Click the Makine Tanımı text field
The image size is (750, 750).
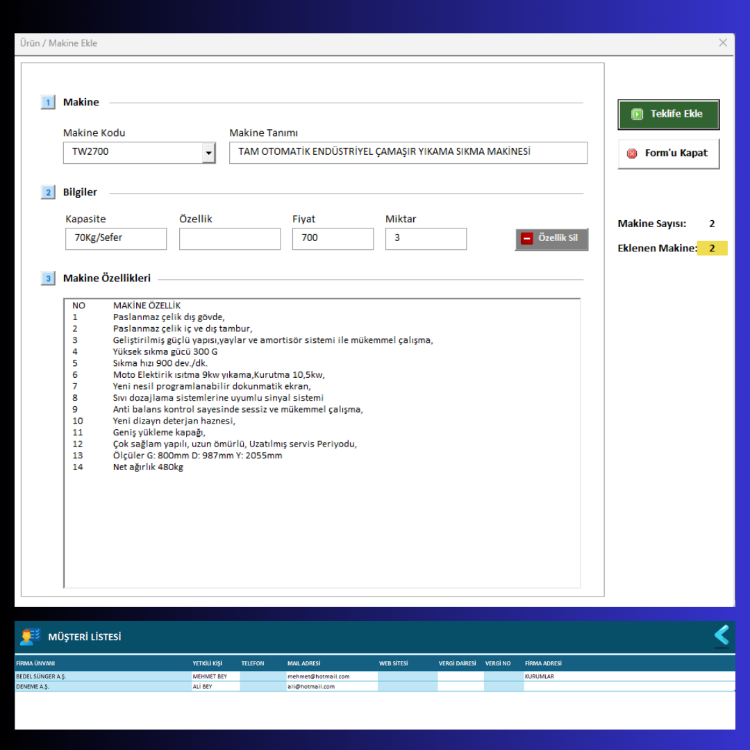tap(408, 153)
